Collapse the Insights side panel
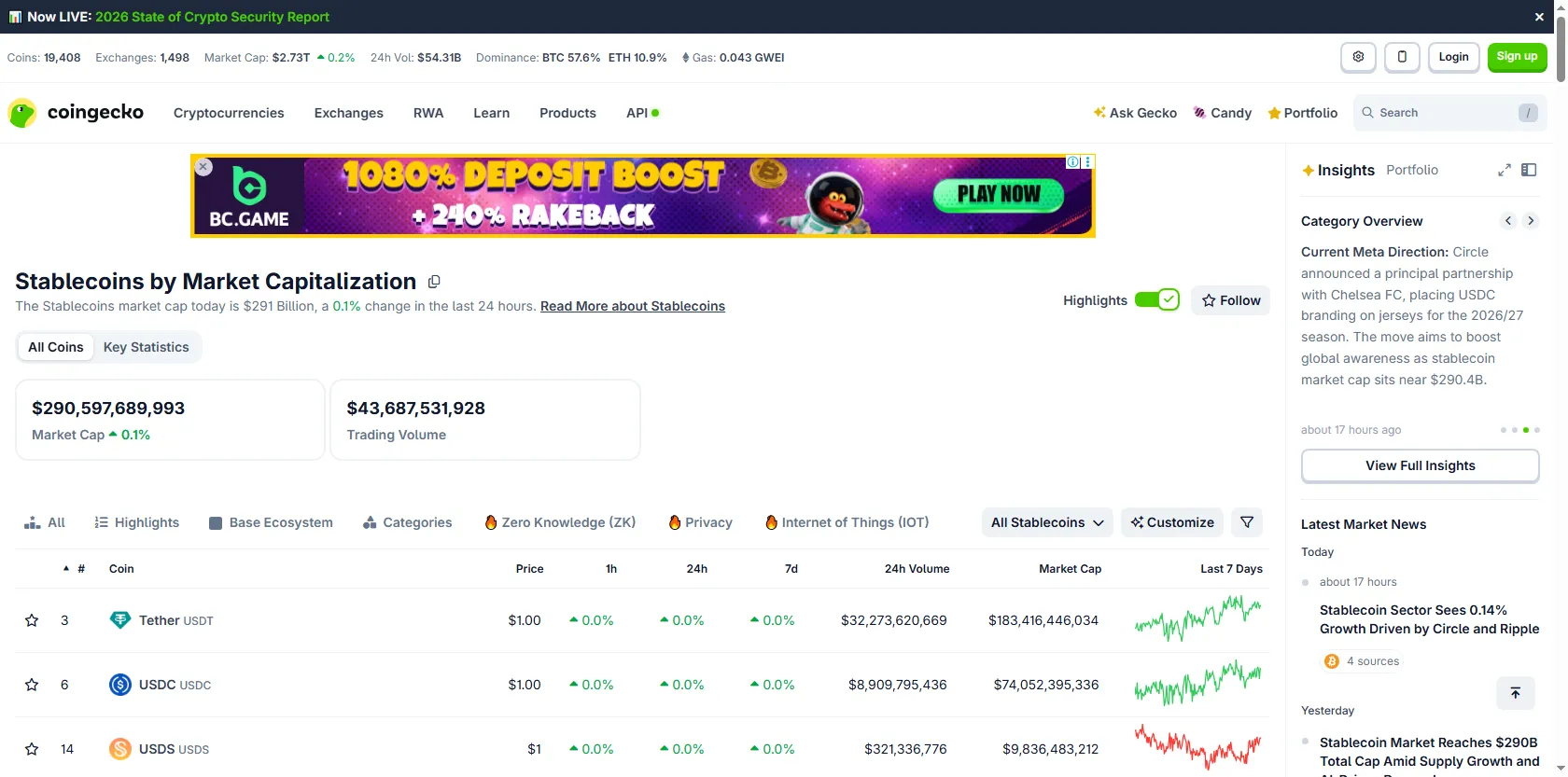 tap(1529, 170)
